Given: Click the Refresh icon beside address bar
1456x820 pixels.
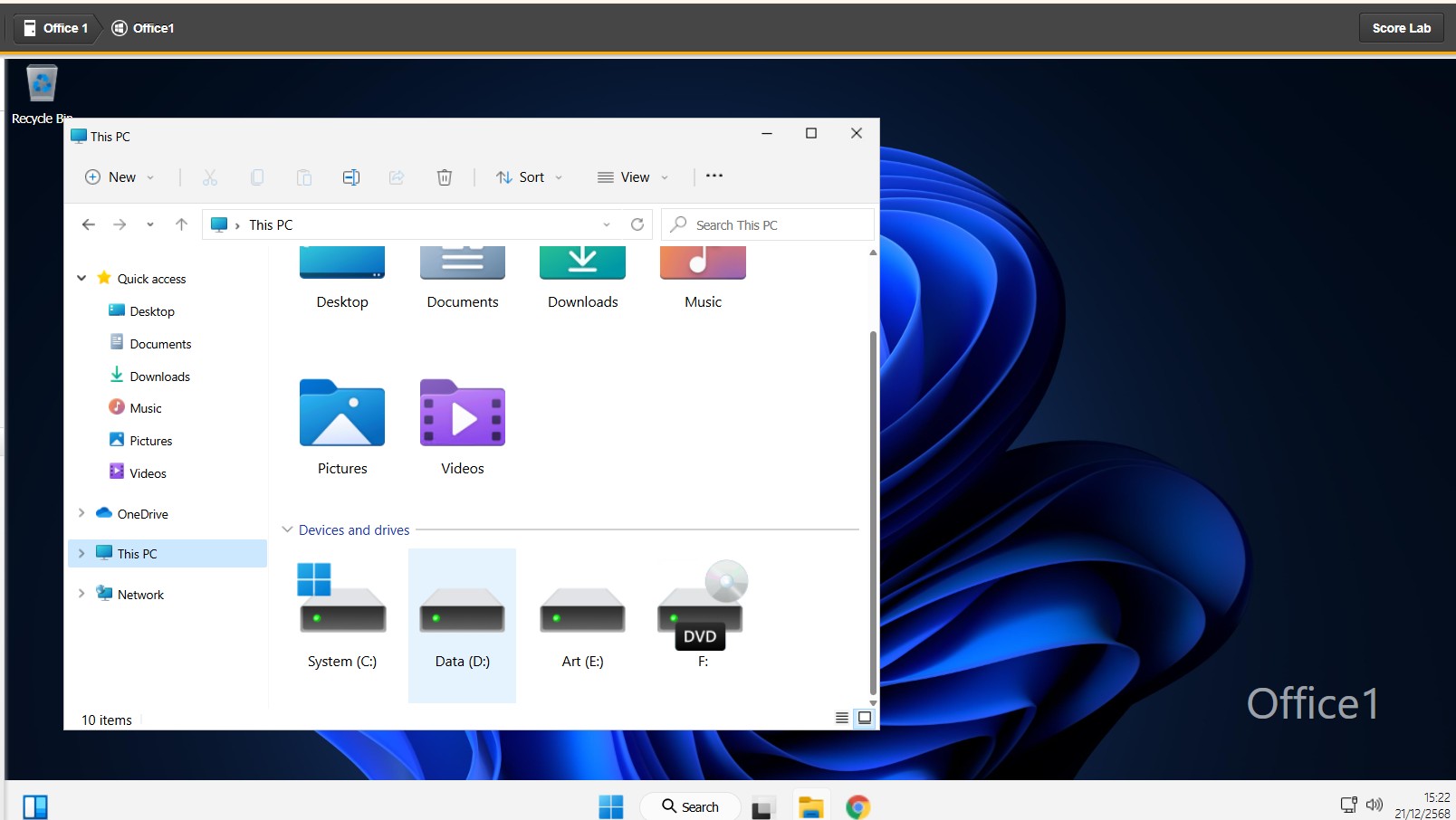Looking at the screenshot, I should pos(637,224).
